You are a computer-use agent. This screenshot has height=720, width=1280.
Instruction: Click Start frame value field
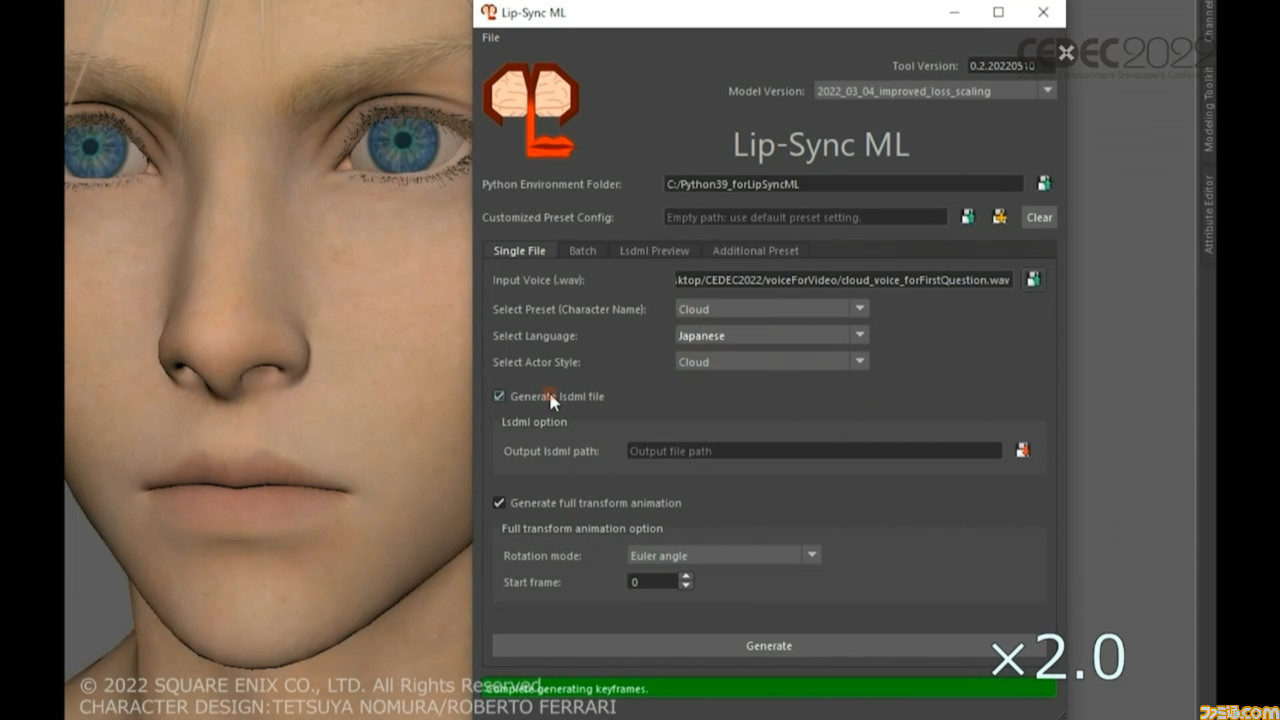click(652, 582)
